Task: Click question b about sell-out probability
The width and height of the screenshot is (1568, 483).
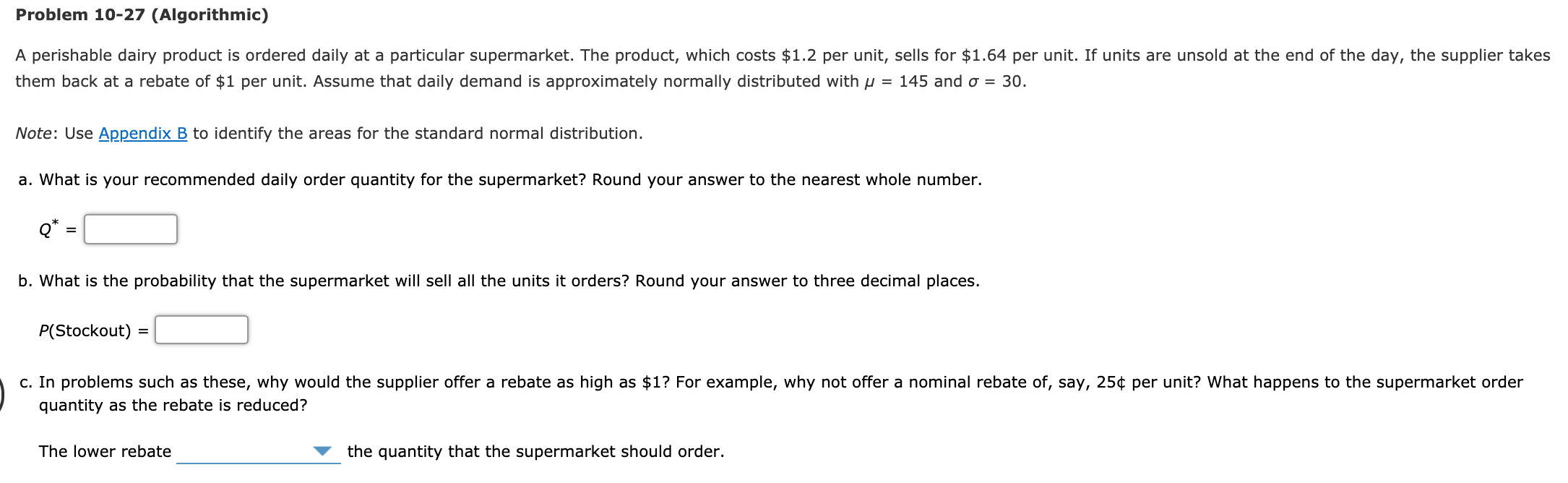Action: (x=499, y=281)
